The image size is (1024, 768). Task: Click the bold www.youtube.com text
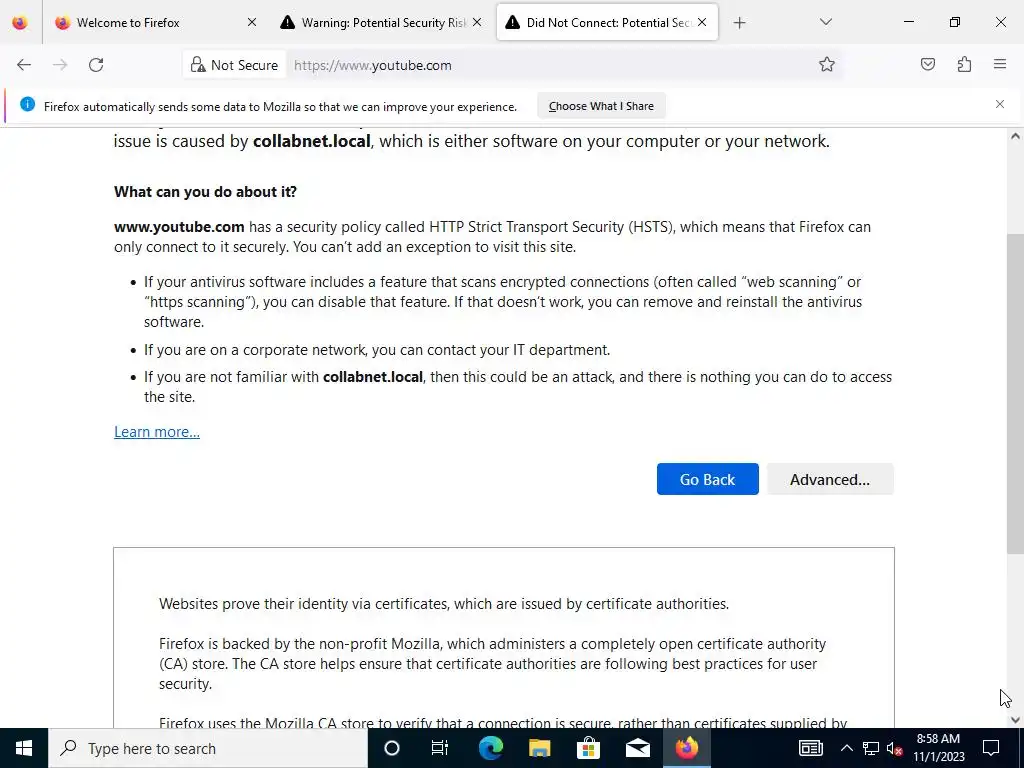[x=179, y=227]
